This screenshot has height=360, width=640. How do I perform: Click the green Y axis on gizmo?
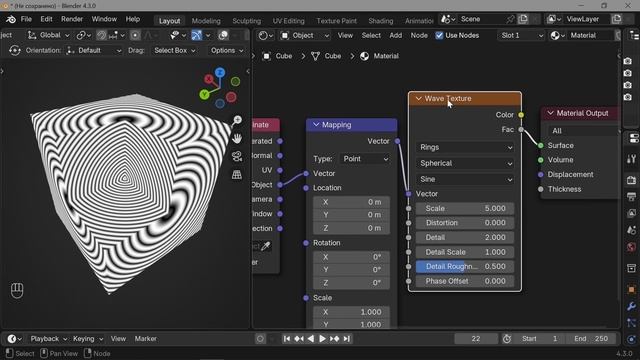tap(204, 95)
